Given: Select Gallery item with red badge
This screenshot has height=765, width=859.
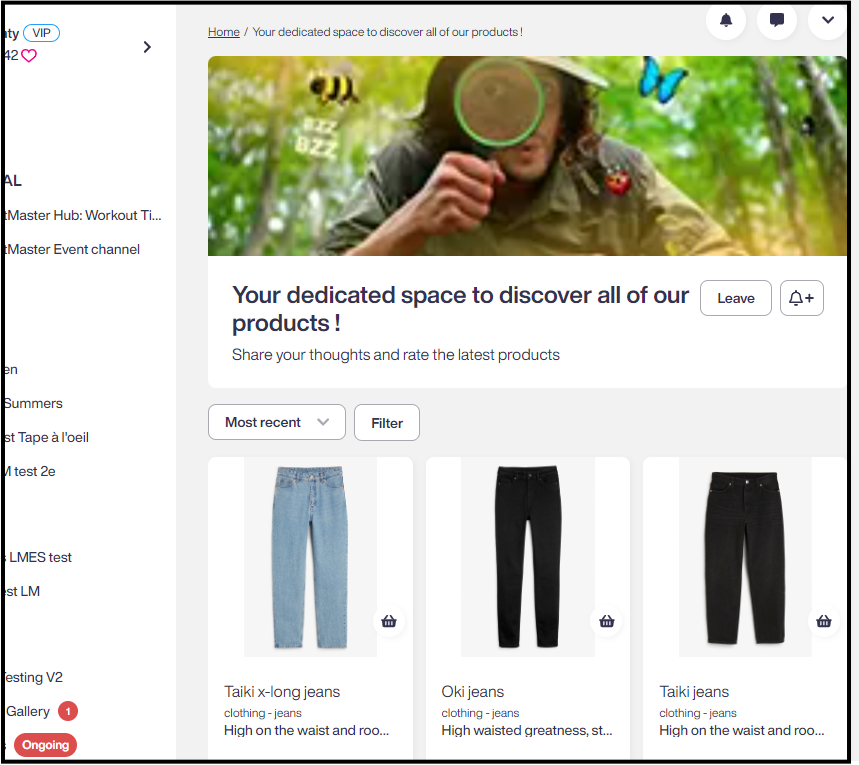Looking at the screenshot, I should click(x=30, y=711).
